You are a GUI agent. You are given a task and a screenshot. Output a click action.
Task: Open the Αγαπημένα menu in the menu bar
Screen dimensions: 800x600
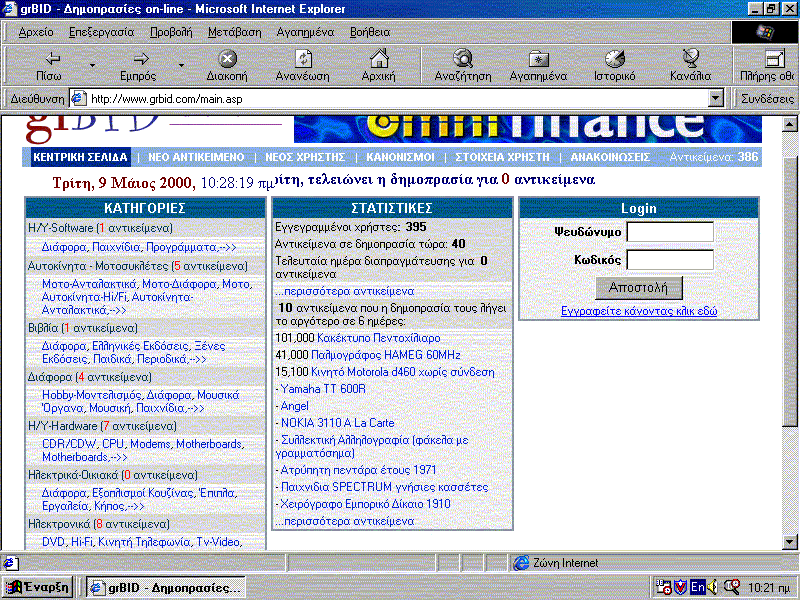pos(305,32)
